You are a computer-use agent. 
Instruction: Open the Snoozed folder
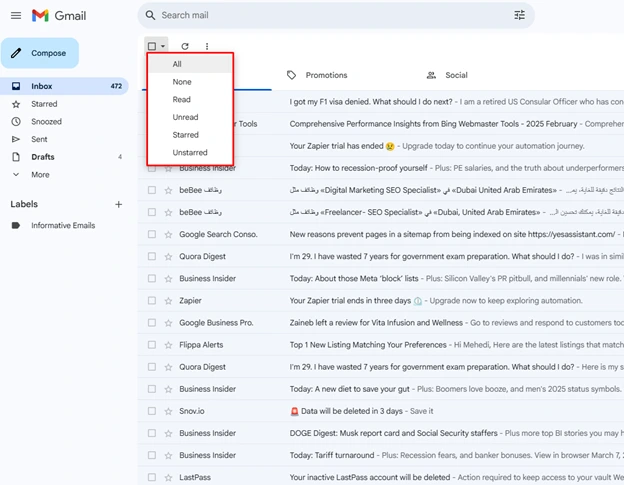pyautogui.click(x=64, y=122)
